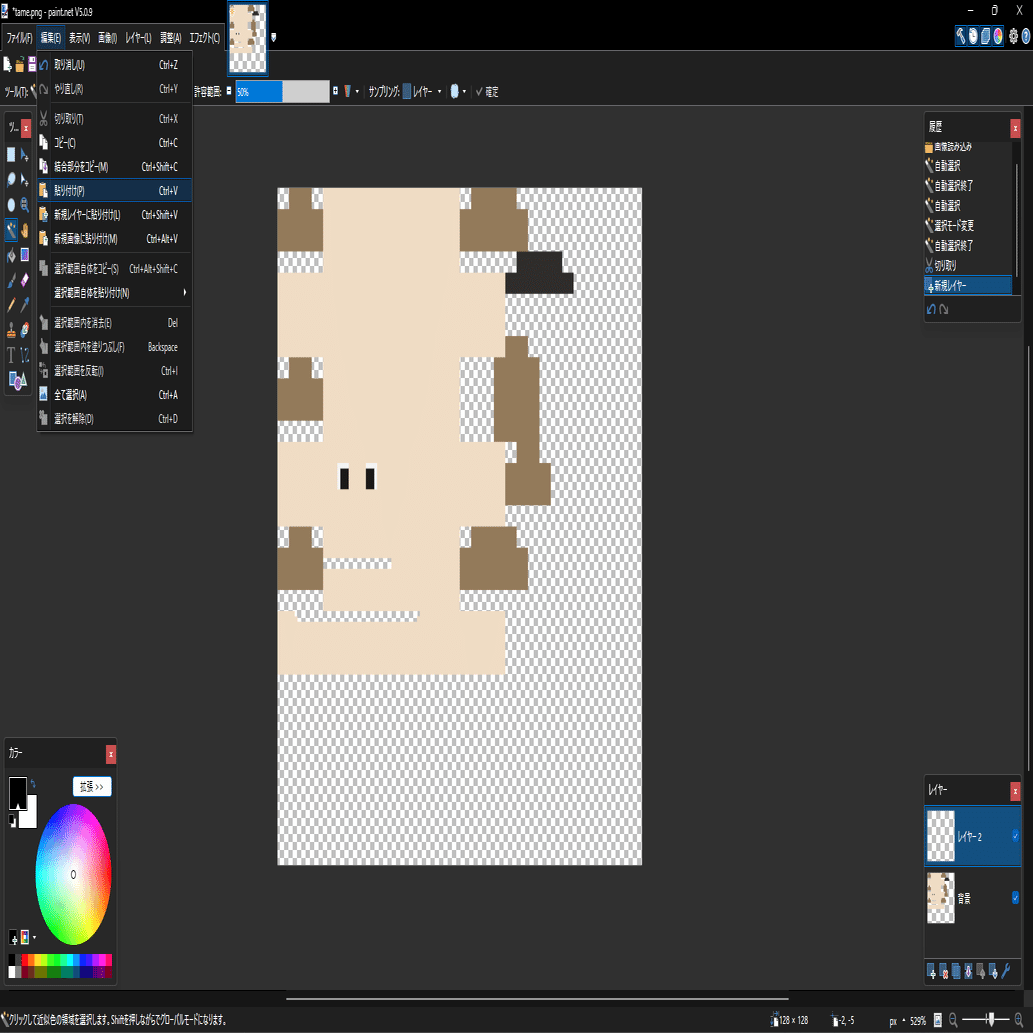Screen dimensions: 1033x1033
Task: Close the 履歴 history panel
Action: pos(1015,128)
